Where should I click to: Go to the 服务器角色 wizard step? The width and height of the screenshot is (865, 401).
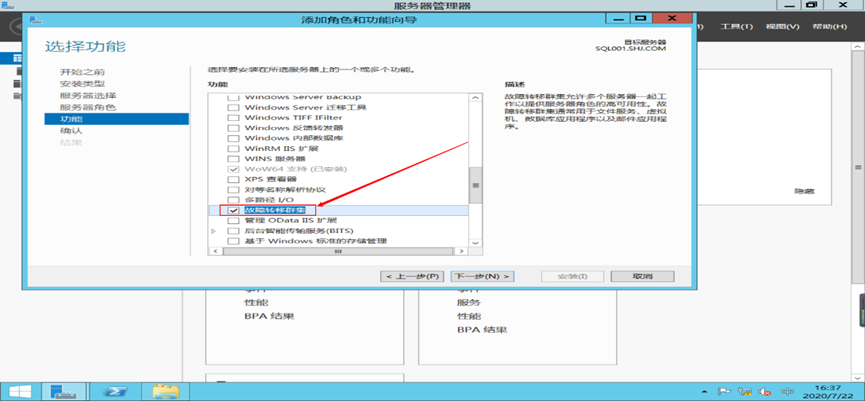[88, 107]
